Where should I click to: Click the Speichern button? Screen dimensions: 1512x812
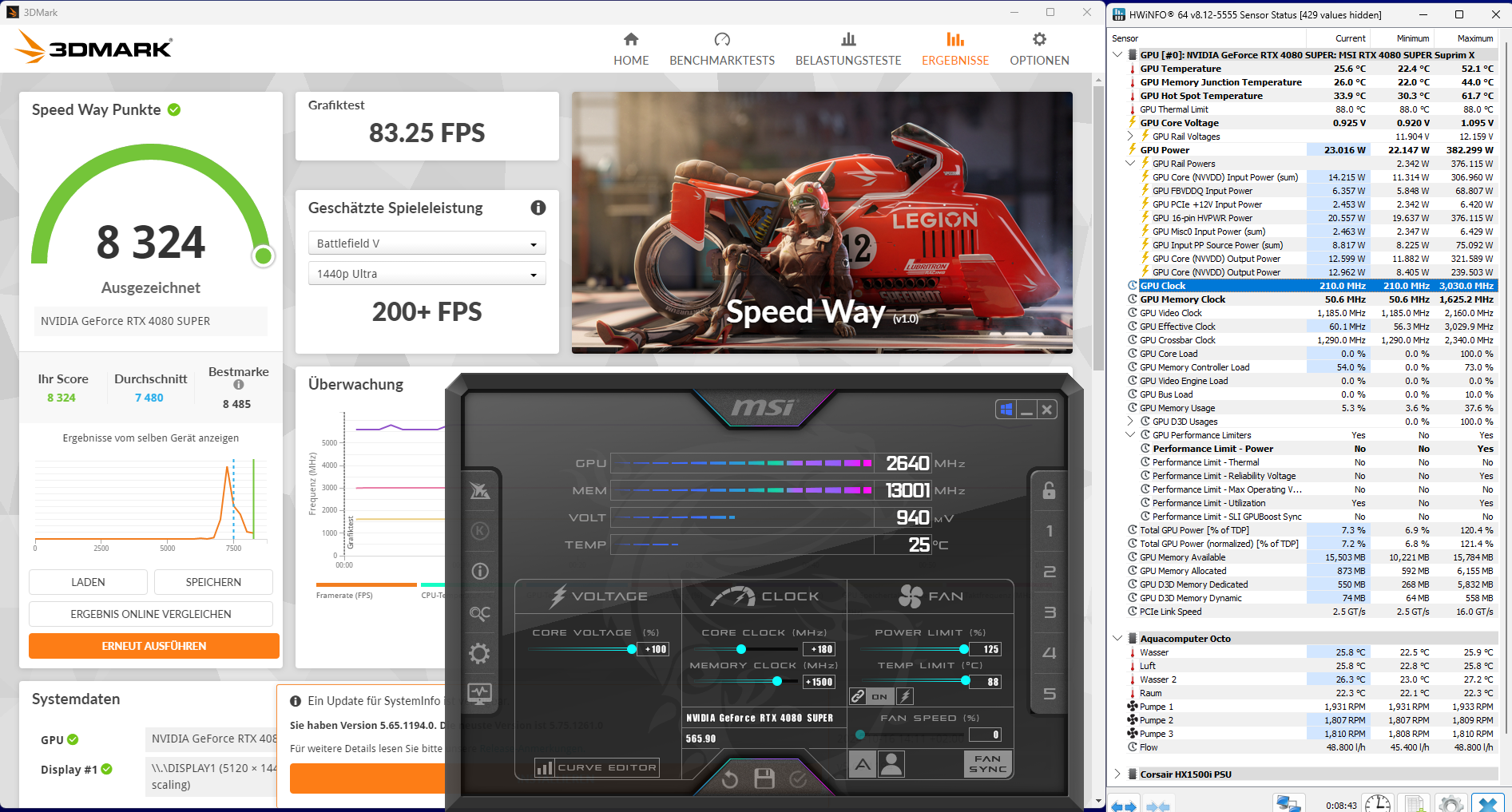click(213, 582)
